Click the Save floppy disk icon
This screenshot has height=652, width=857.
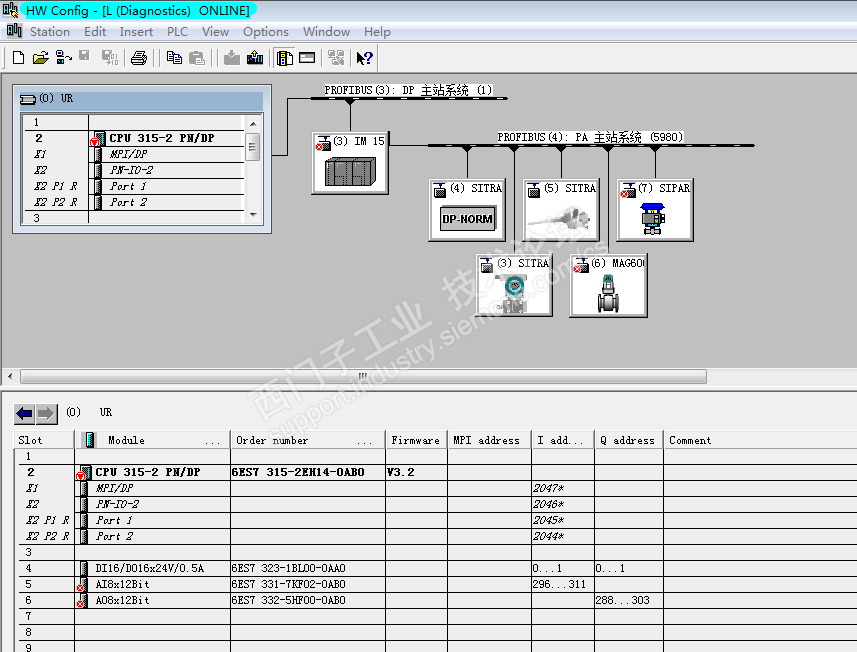click(x=84, y=56)
